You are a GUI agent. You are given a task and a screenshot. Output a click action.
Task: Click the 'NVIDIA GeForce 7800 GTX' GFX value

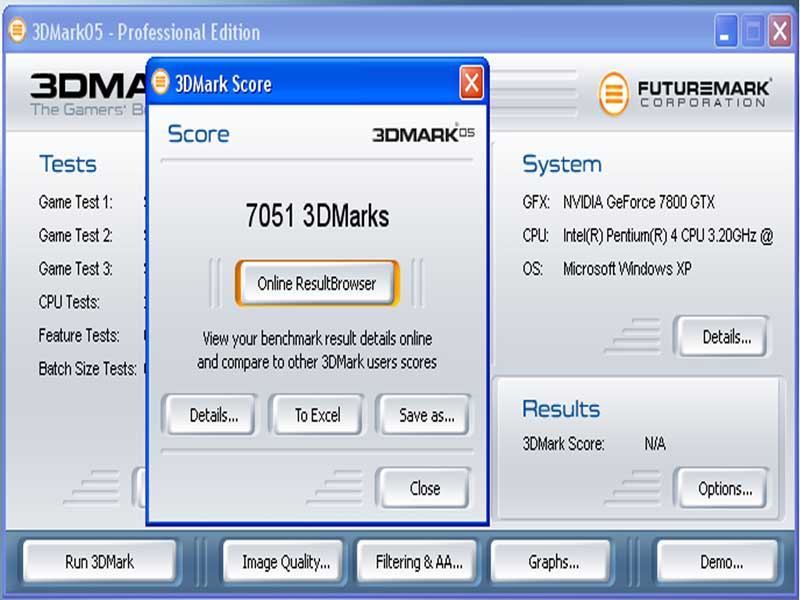point(638,202)
